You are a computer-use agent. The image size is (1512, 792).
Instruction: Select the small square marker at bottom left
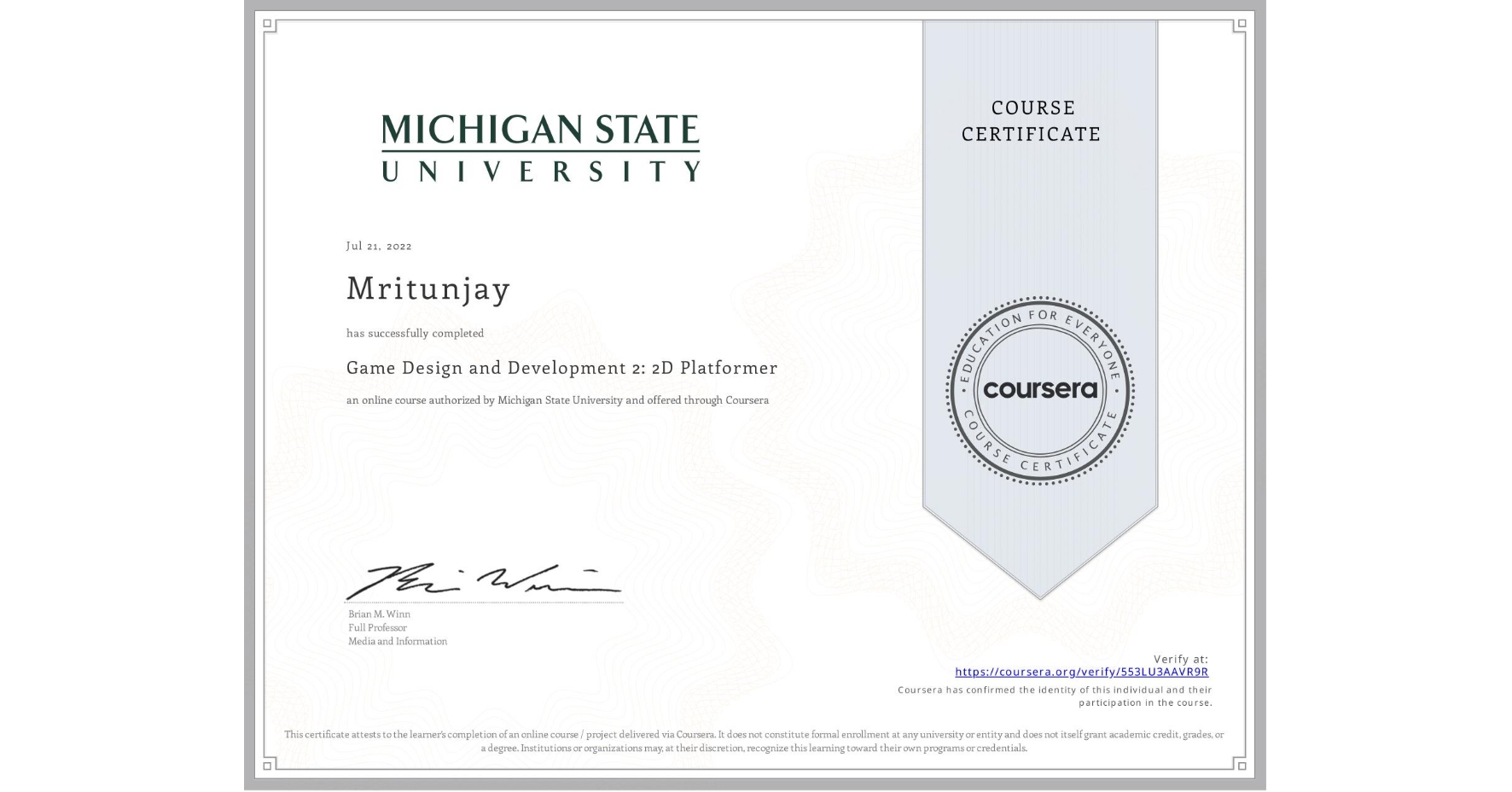click(x=269, y=767)
